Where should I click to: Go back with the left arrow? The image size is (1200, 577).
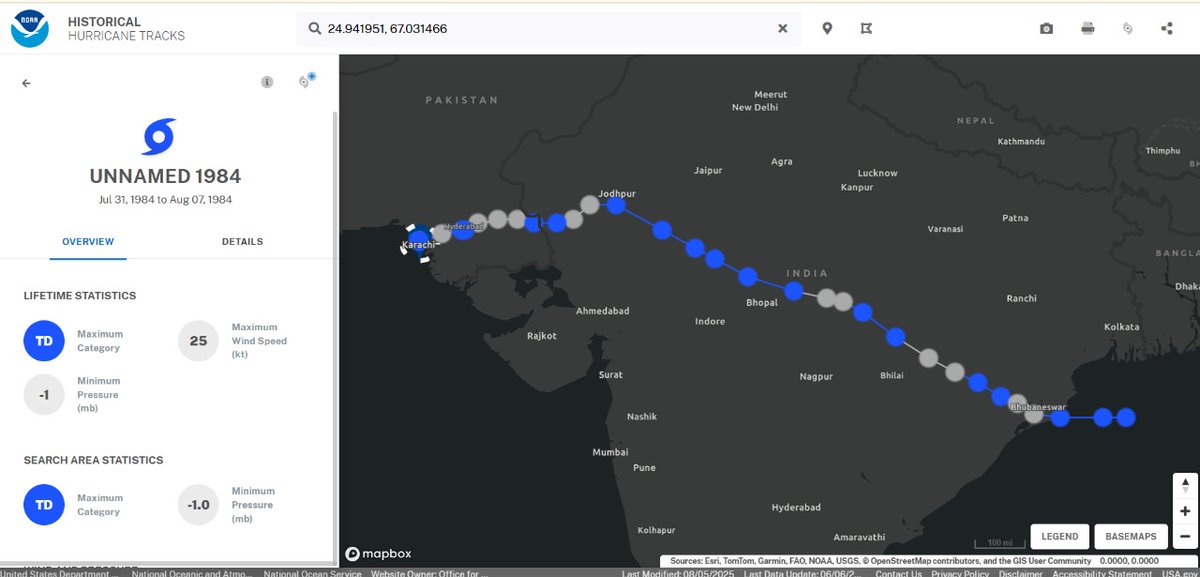pos(27,83)
